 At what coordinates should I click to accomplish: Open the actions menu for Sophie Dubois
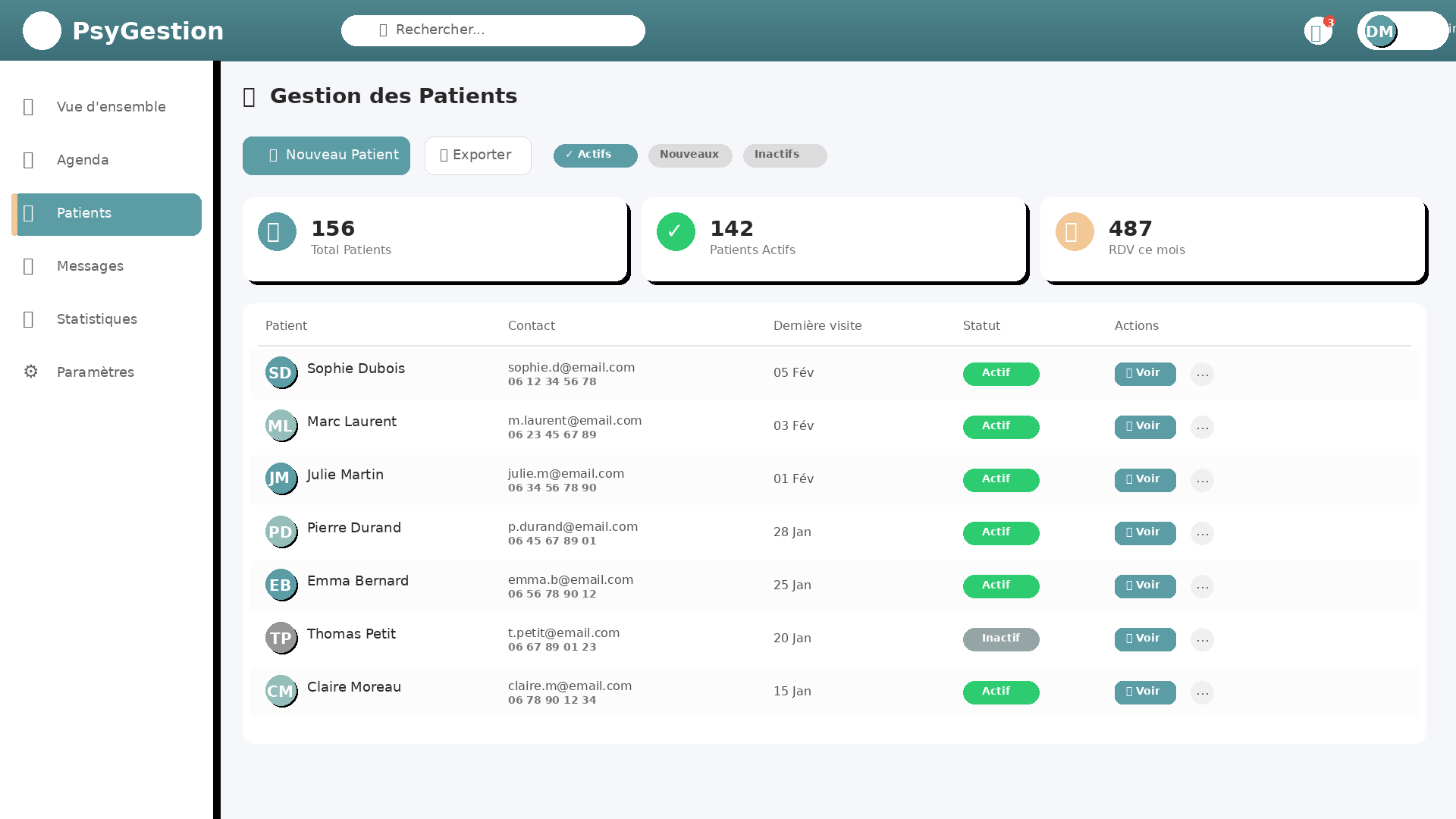pyautogui.click(x=1202, y=374)
